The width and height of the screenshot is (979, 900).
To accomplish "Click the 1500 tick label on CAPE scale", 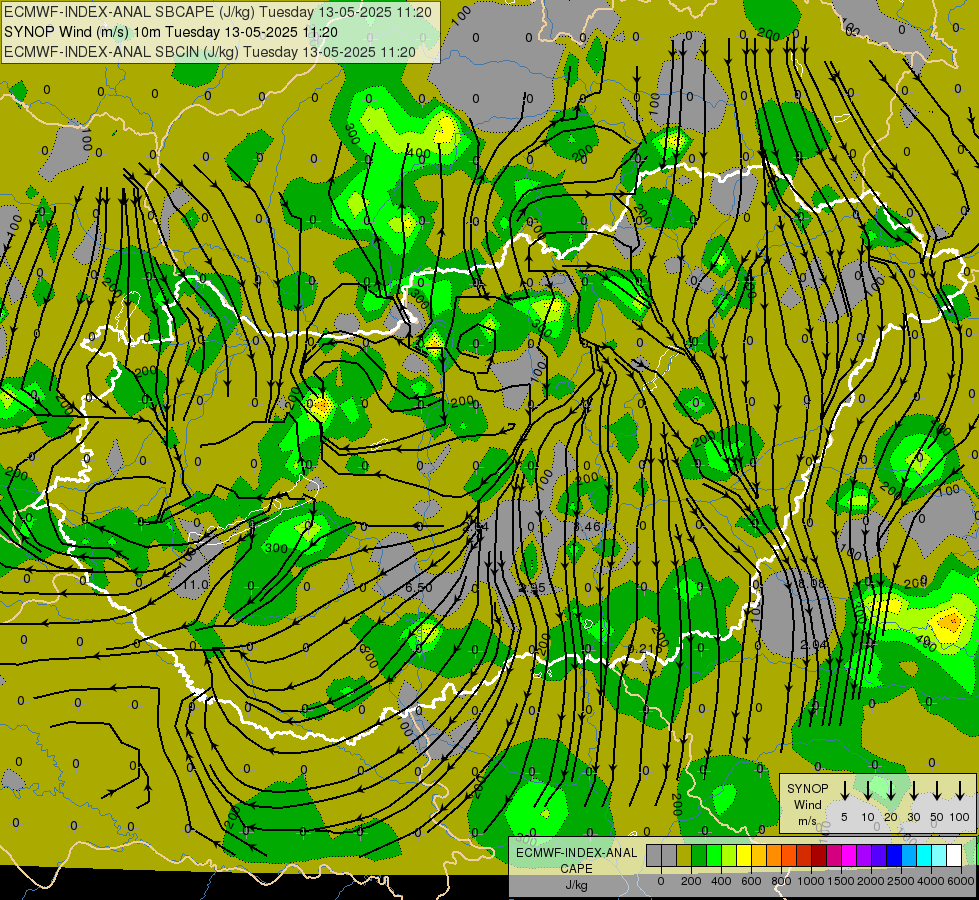I will click(841, 881).
